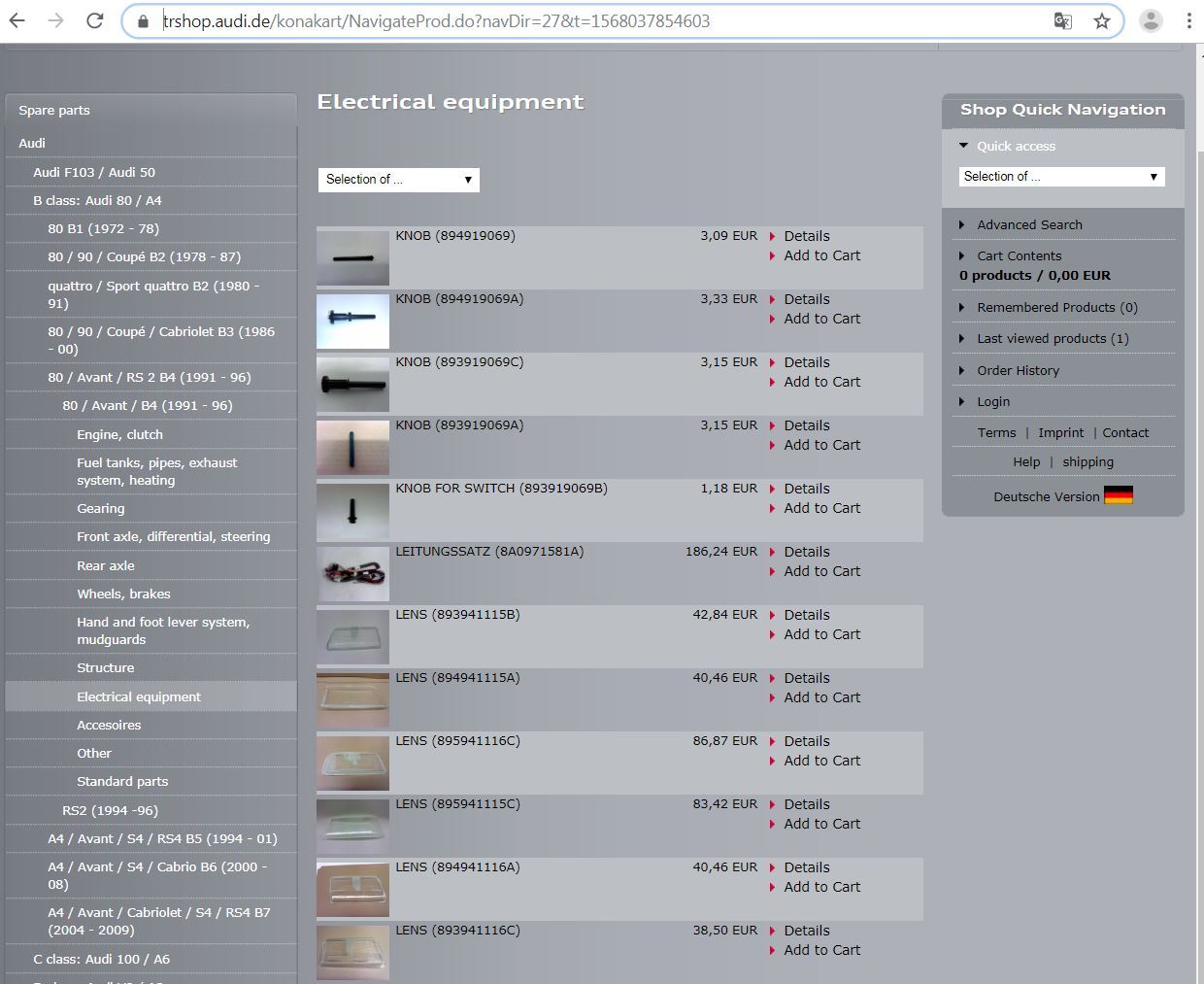View Details for KNOB (894919069)
Image resolution: width=1204 pixels, height=984 pixels.
pos(806,236)
